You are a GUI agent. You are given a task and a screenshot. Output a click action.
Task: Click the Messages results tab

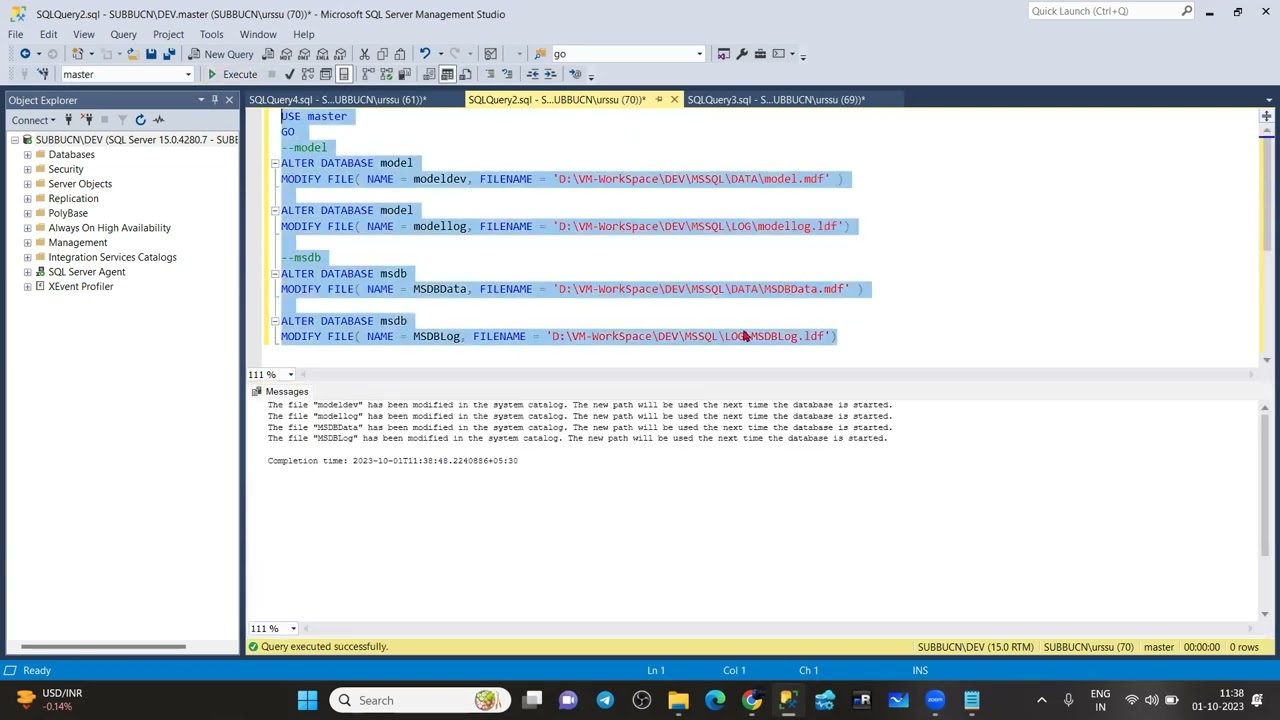tap(280, 392)
